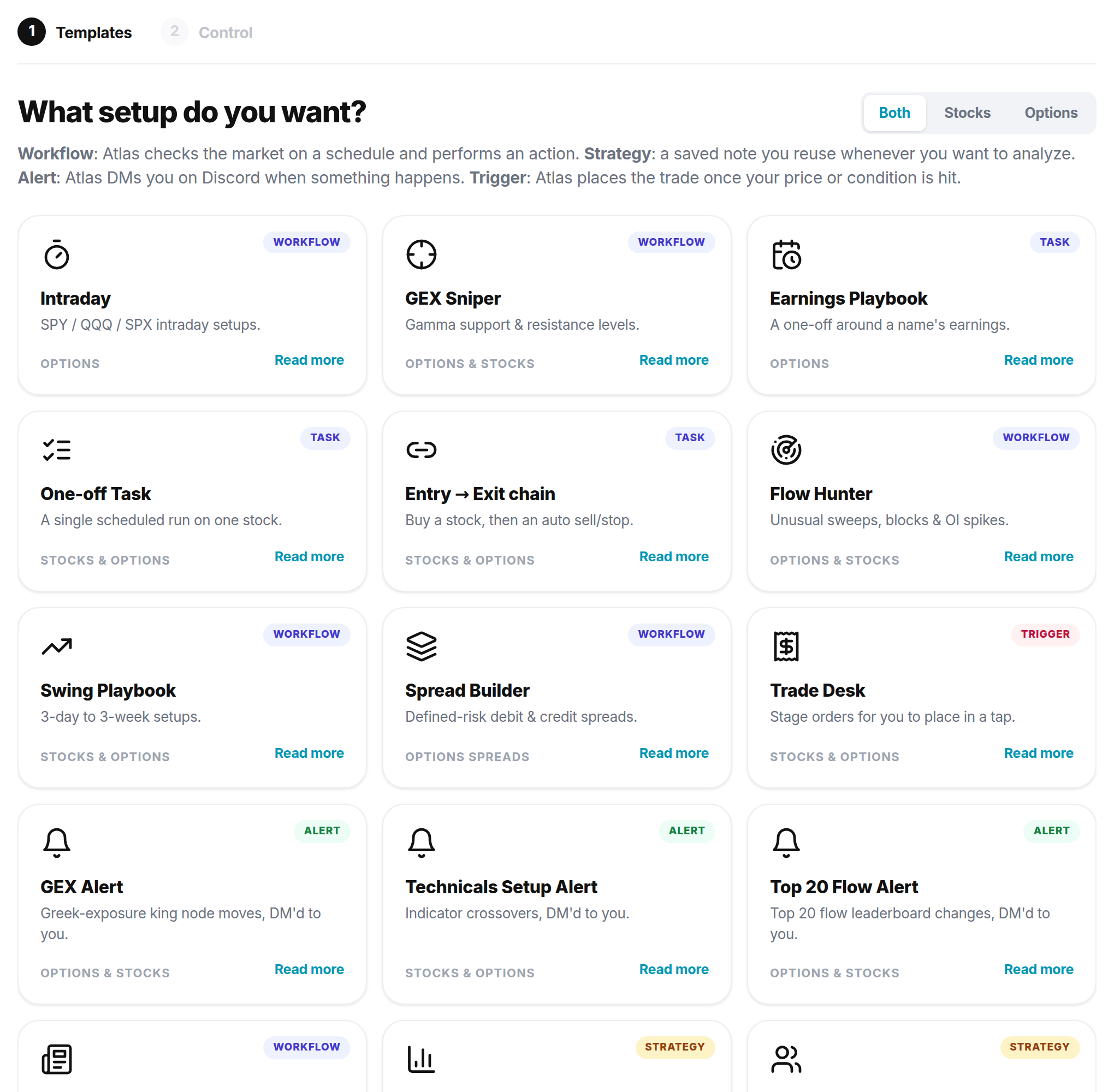Click the Entry to Exit chain link icon
This screenshot has height=1092, width=1114.
coord(421,450)
